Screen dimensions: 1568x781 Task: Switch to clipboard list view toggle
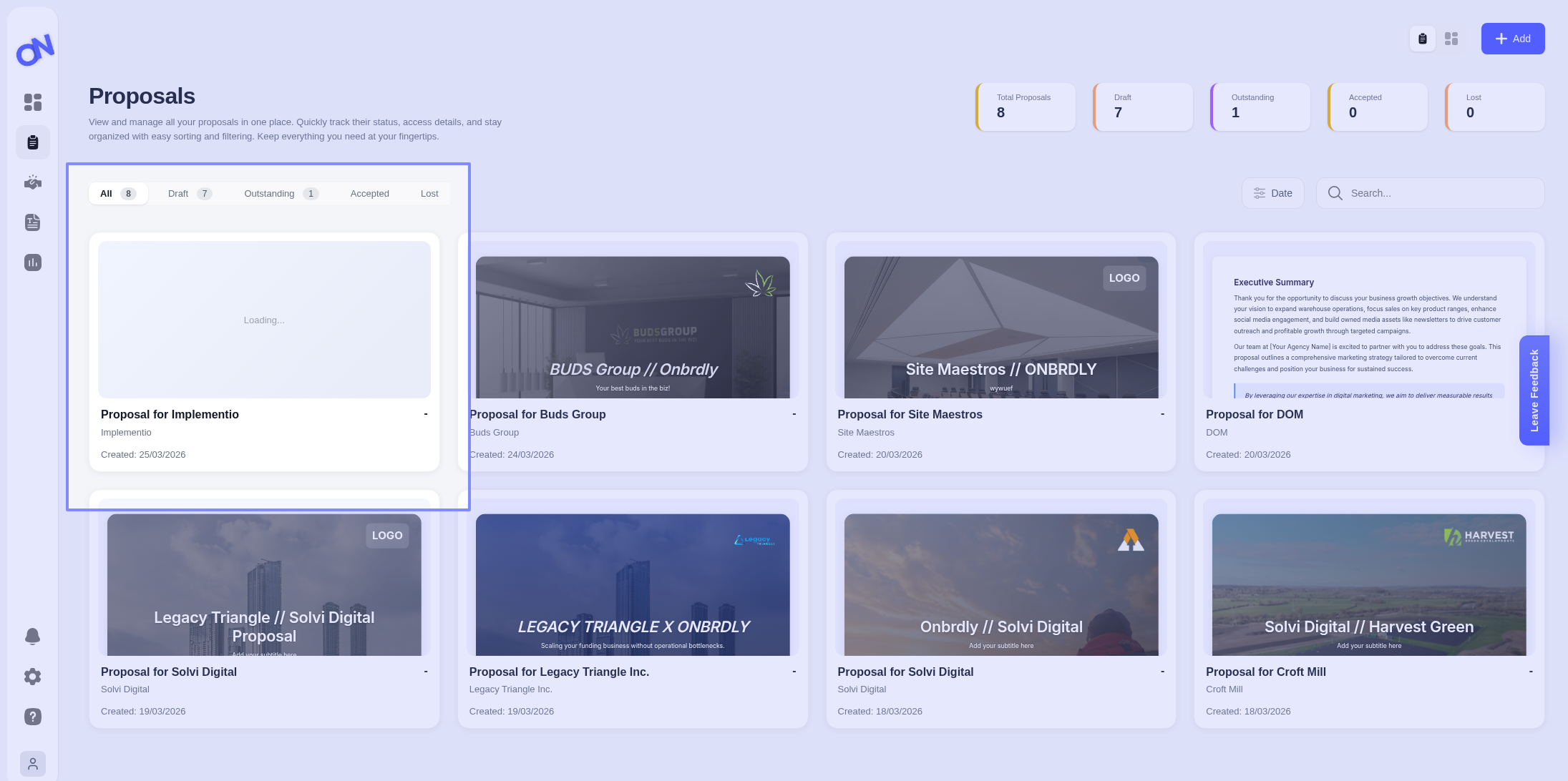coord(1422,39)
